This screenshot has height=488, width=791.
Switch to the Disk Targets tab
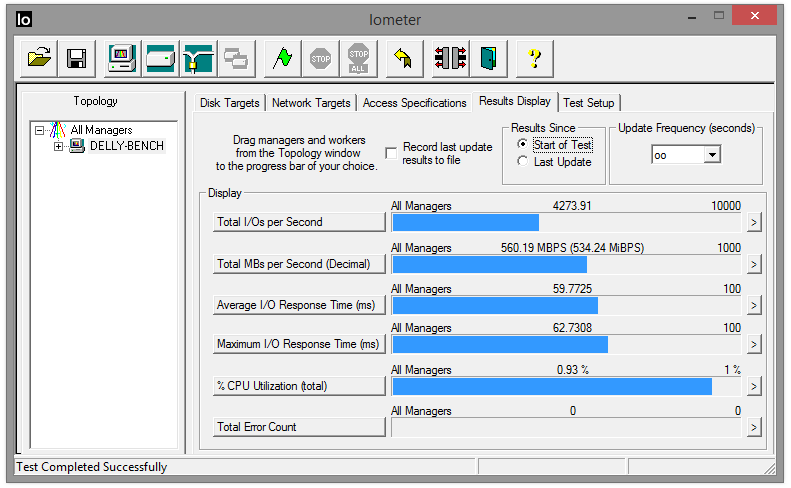(x=230, y=103)
